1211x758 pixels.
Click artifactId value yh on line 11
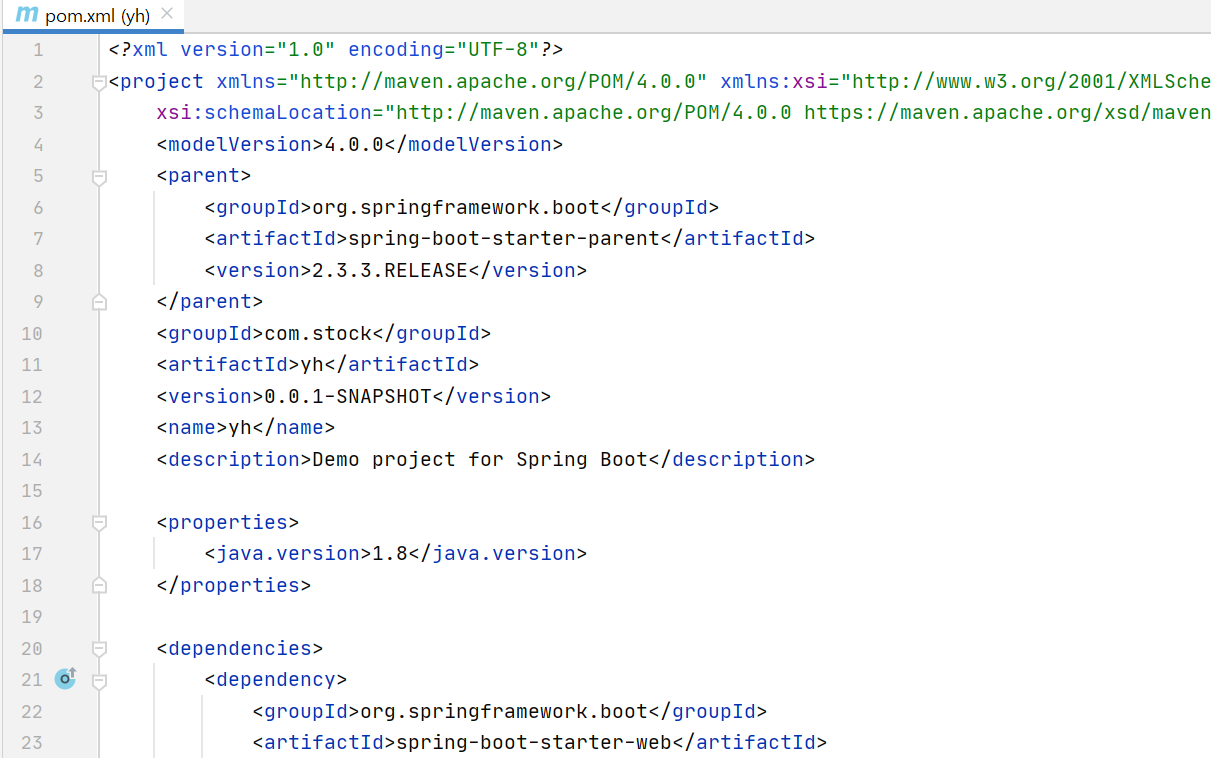312,364
